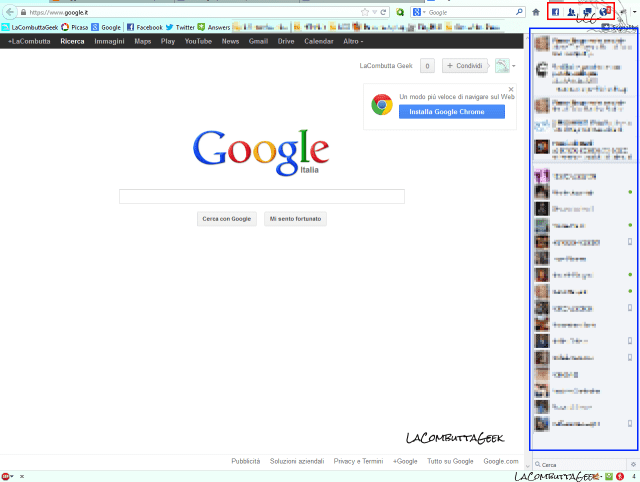Viewport: 640px width, 482px height.
Task: Click the + Condividi button
Action: tap(465, 66)
